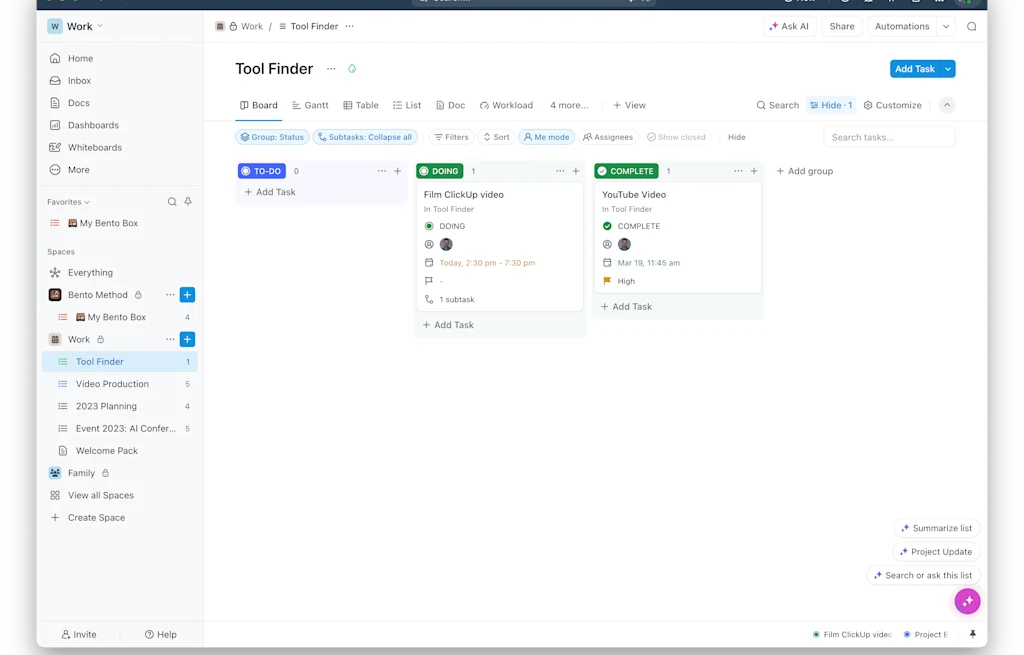The width and height of the screenshot is (1024, 655).
Task: Click Add group
Action: point(805,171)
